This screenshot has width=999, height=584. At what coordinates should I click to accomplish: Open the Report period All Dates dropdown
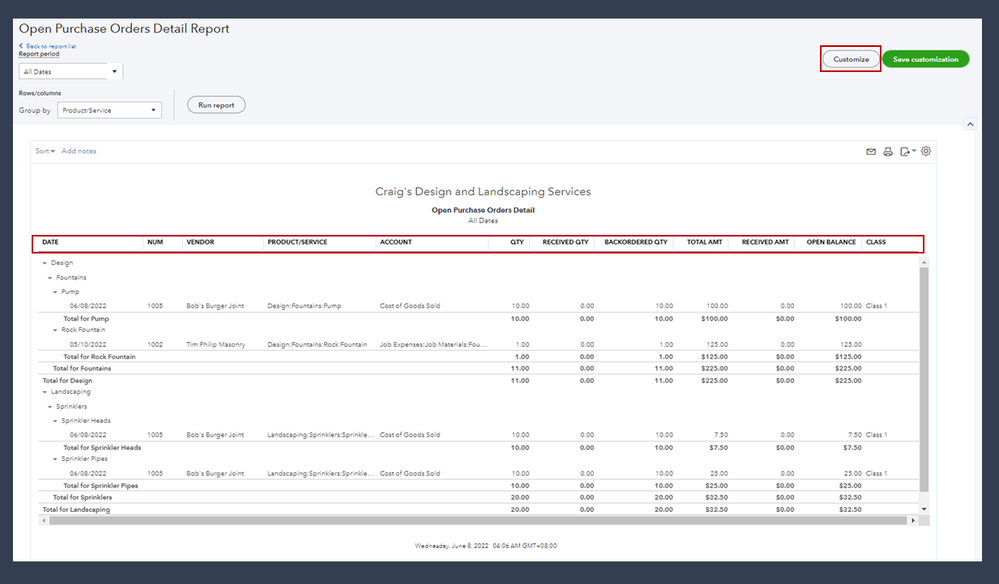pos(71,71)
